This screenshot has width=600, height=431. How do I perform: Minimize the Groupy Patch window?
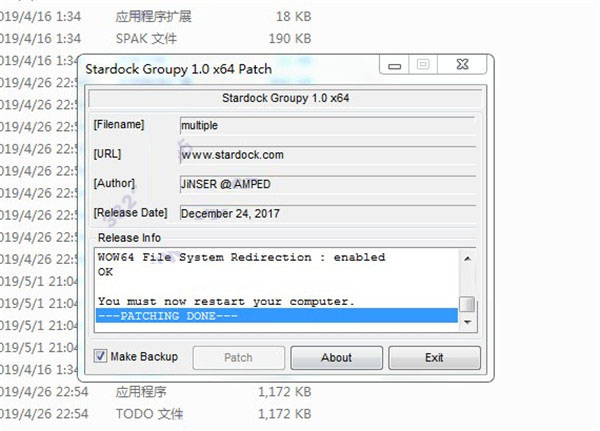395,65
